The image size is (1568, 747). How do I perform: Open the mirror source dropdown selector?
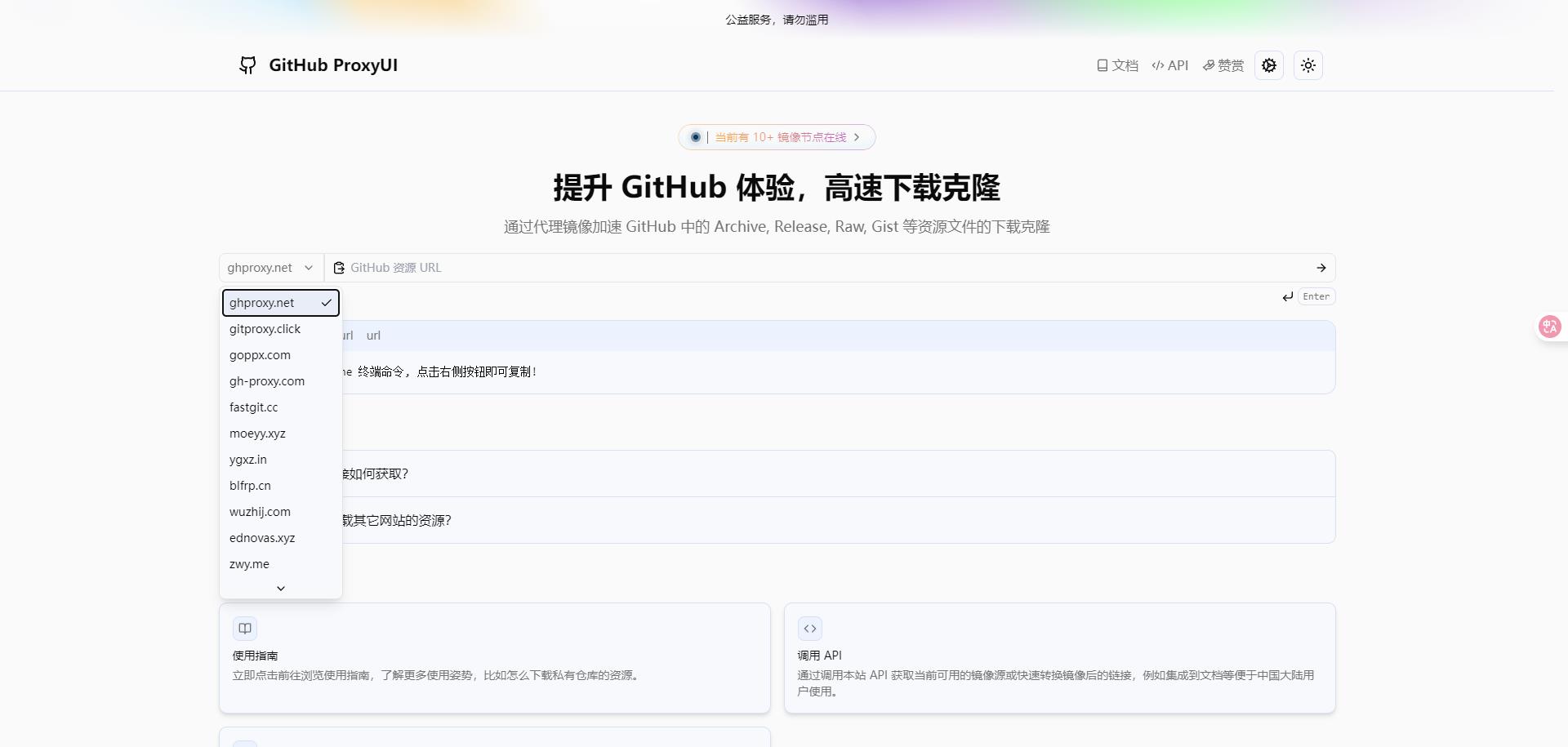[x=269, y=267]
